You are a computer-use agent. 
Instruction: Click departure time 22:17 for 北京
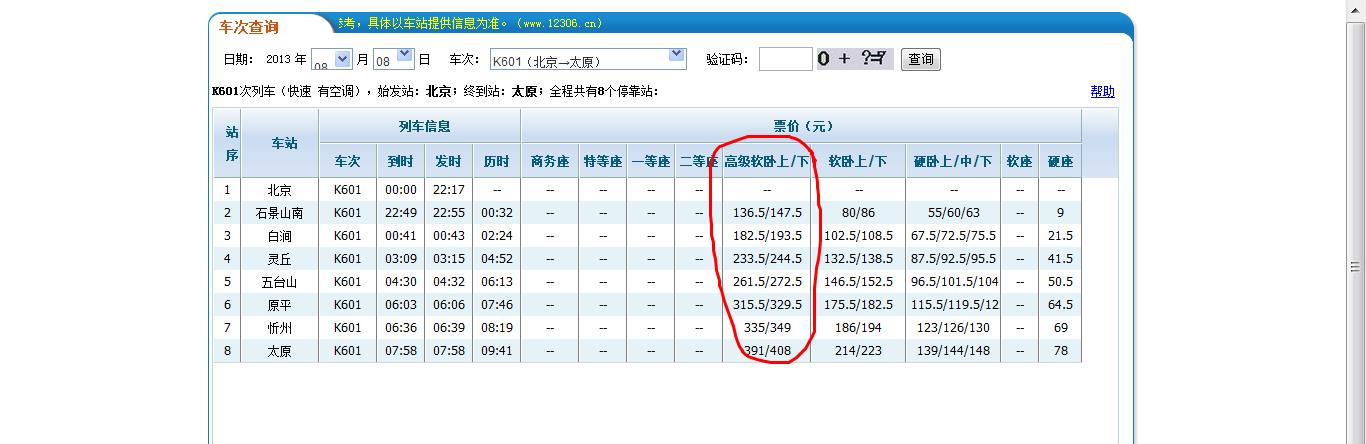pos(448,190)
